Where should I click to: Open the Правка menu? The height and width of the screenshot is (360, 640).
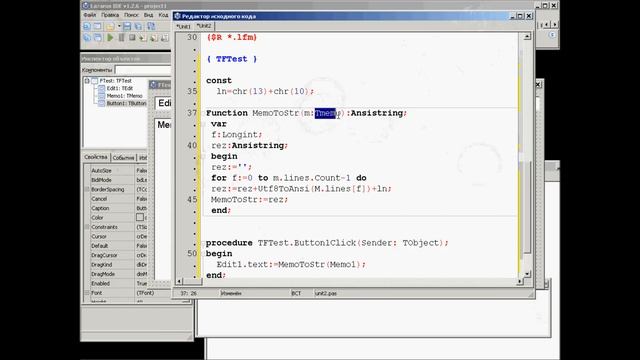coord(110,15)
